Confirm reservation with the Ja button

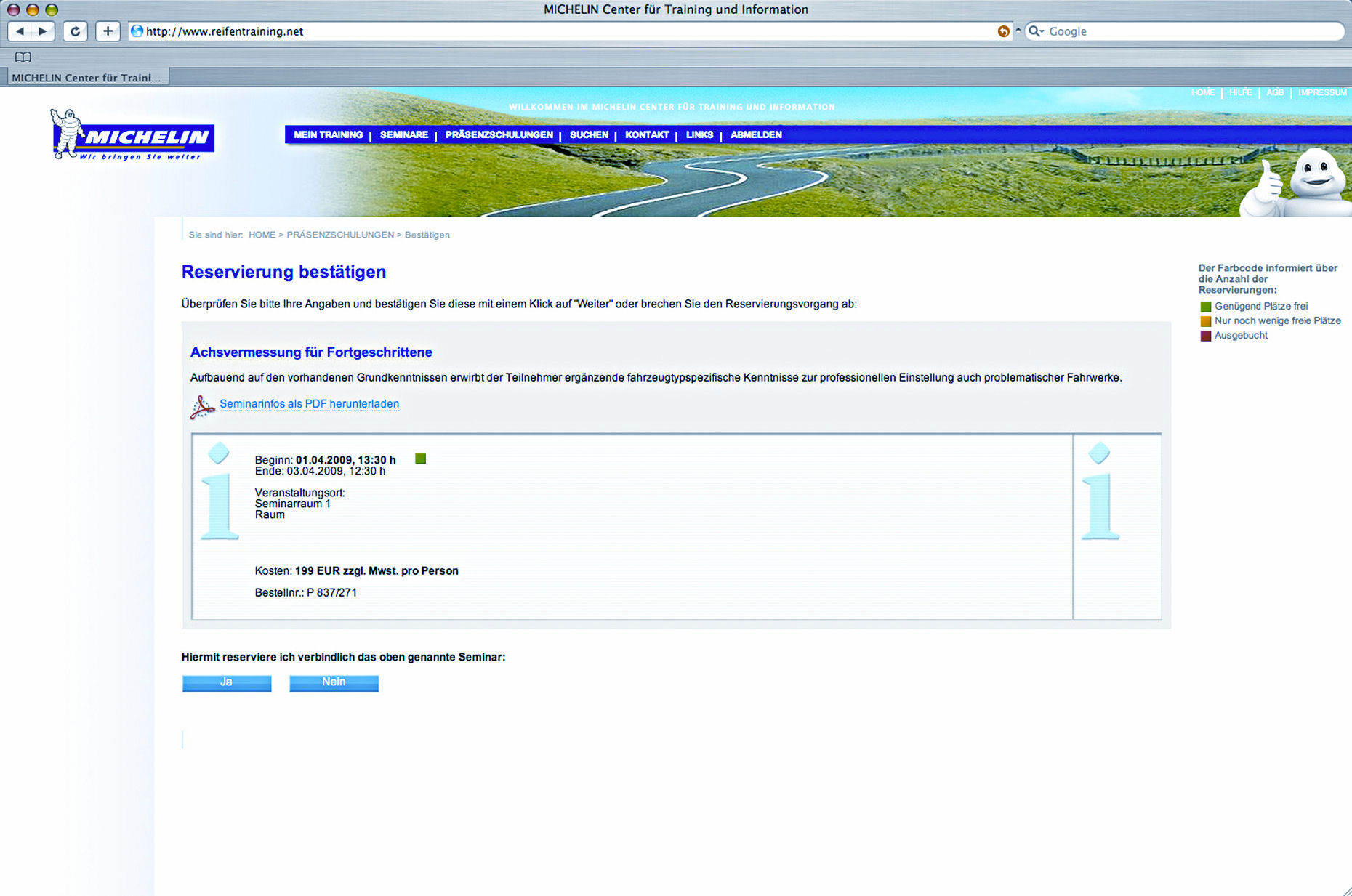tap(226, 682)
